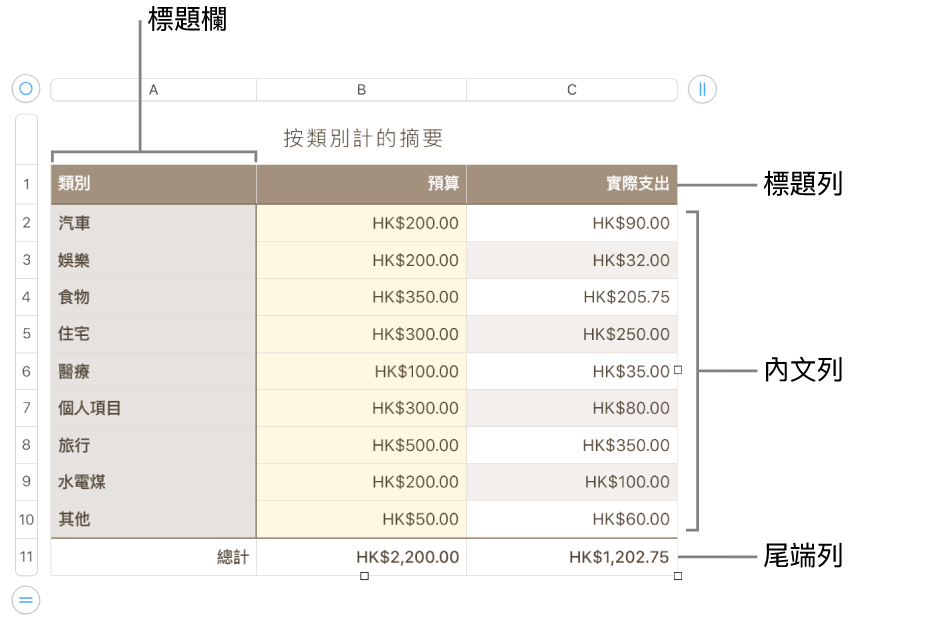Click the bottom-center table resize handle

[x=365, y=576]
